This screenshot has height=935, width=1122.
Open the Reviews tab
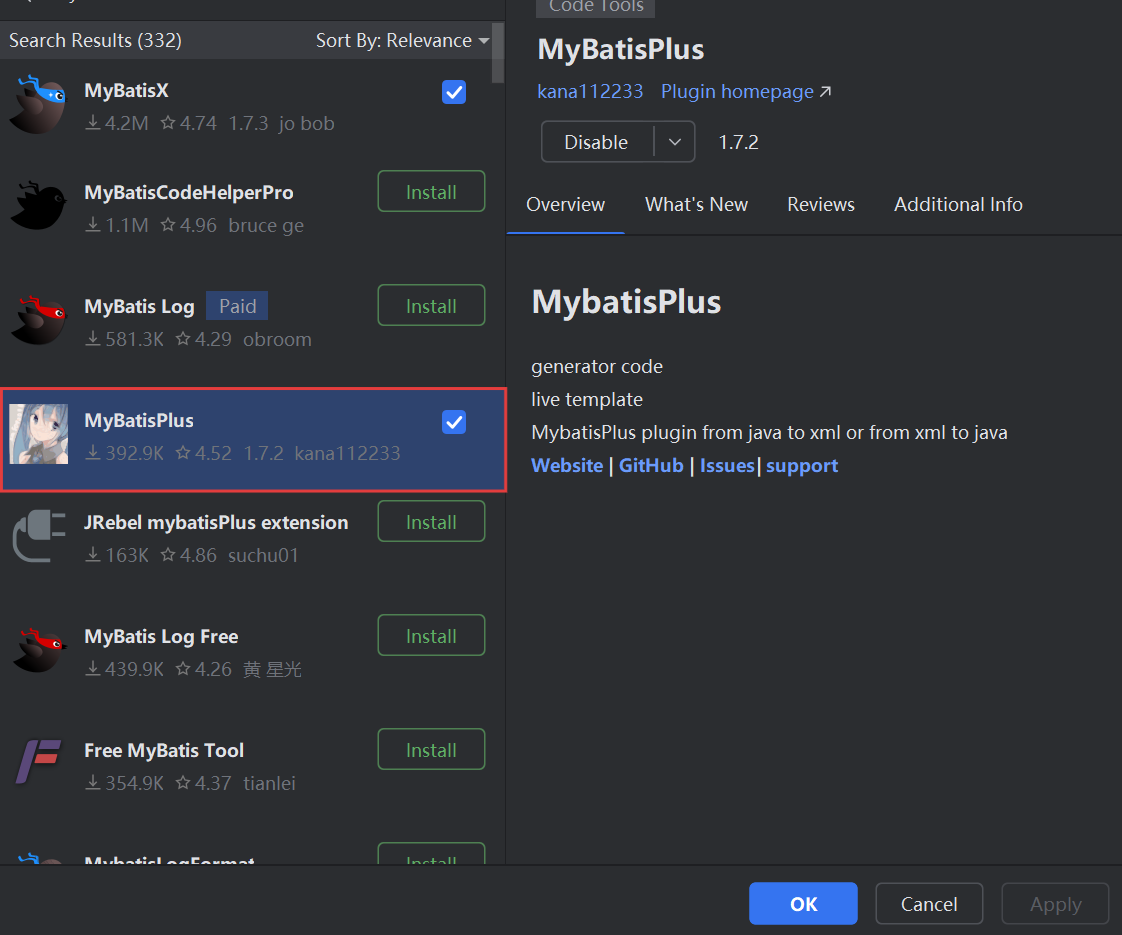point(821,205)
